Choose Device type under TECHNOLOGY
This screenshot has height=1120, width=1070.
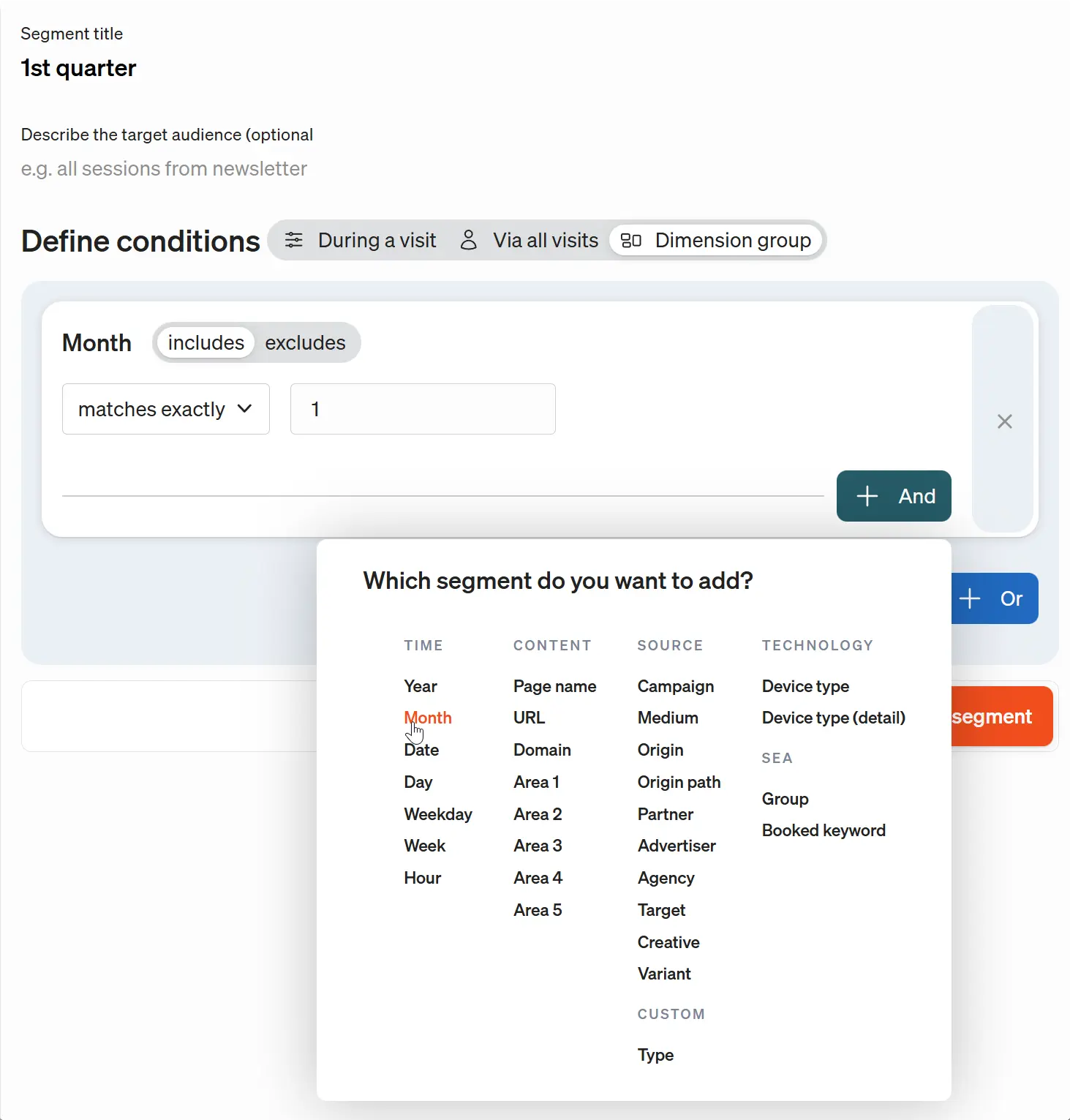point(805,686)
